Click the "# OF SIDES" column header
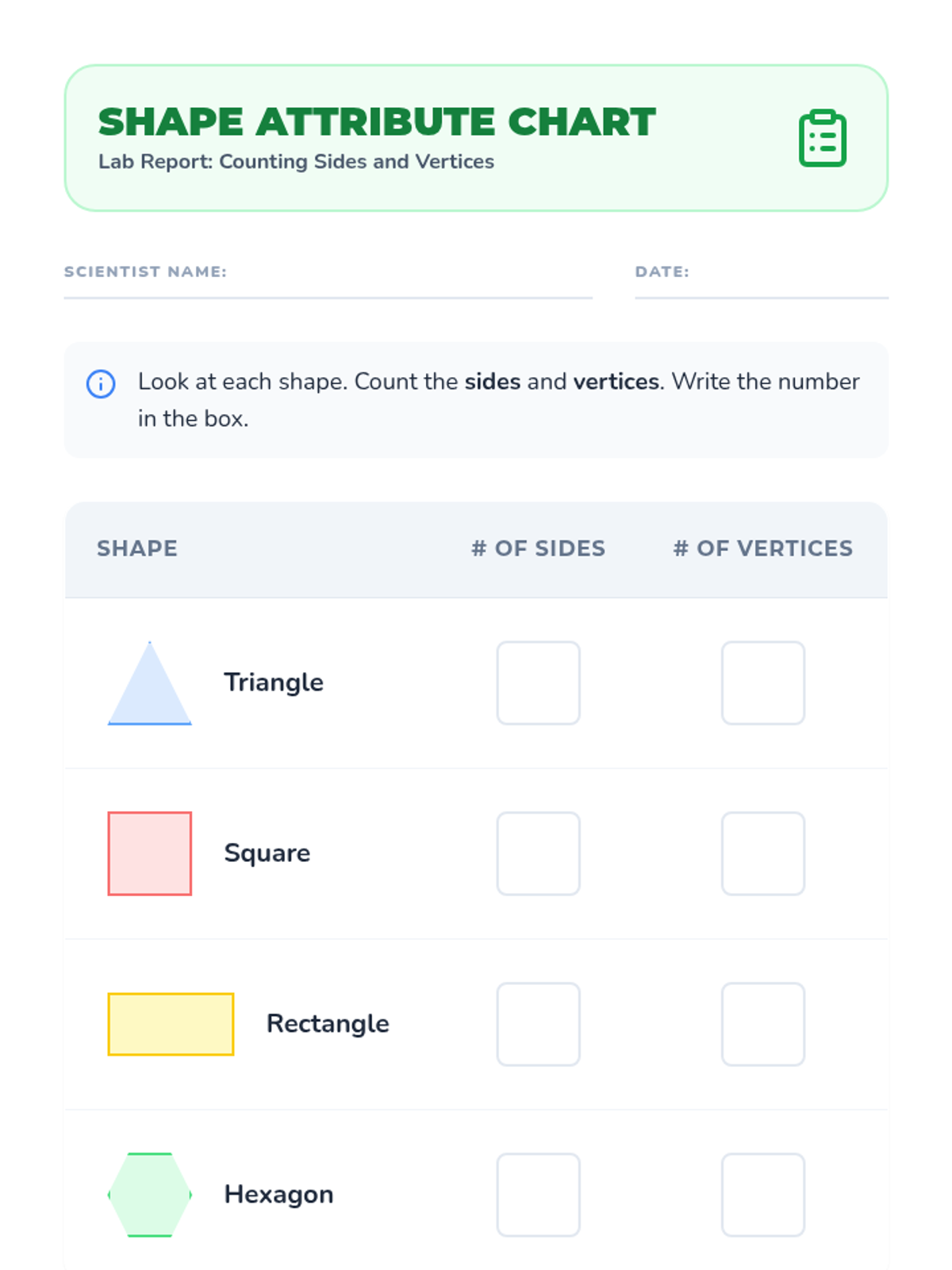 tap(538, 548)
